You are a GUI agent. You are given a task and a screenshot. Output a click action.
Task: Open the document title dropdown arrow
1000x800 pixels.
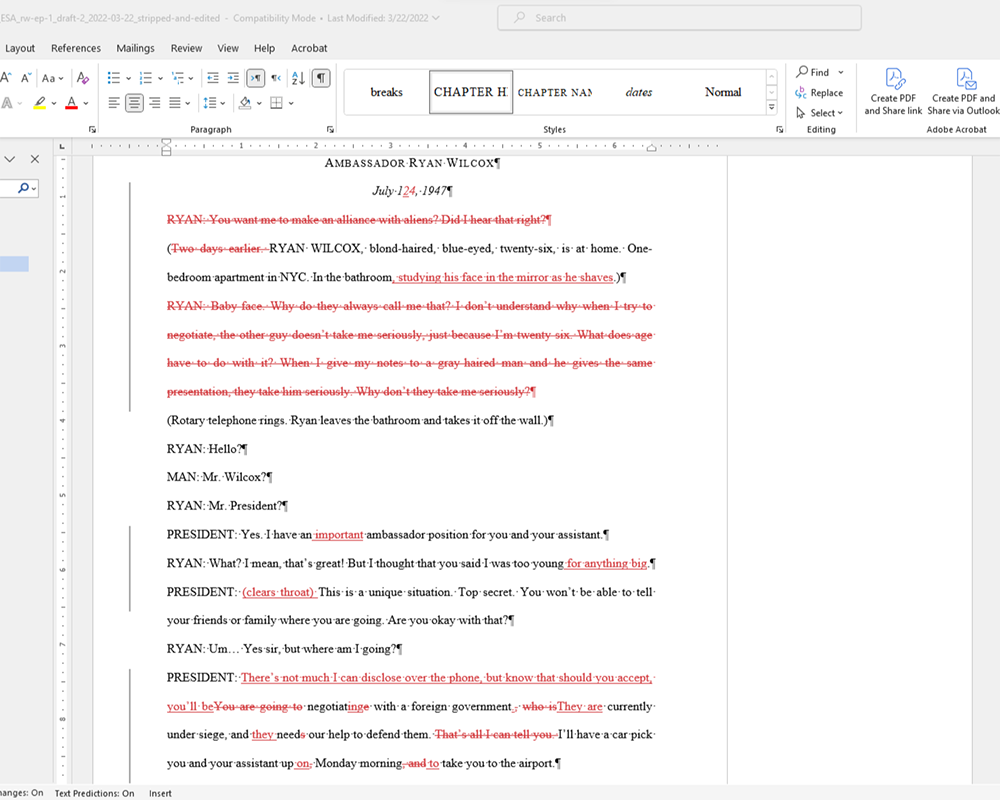[x=436, y=18]
